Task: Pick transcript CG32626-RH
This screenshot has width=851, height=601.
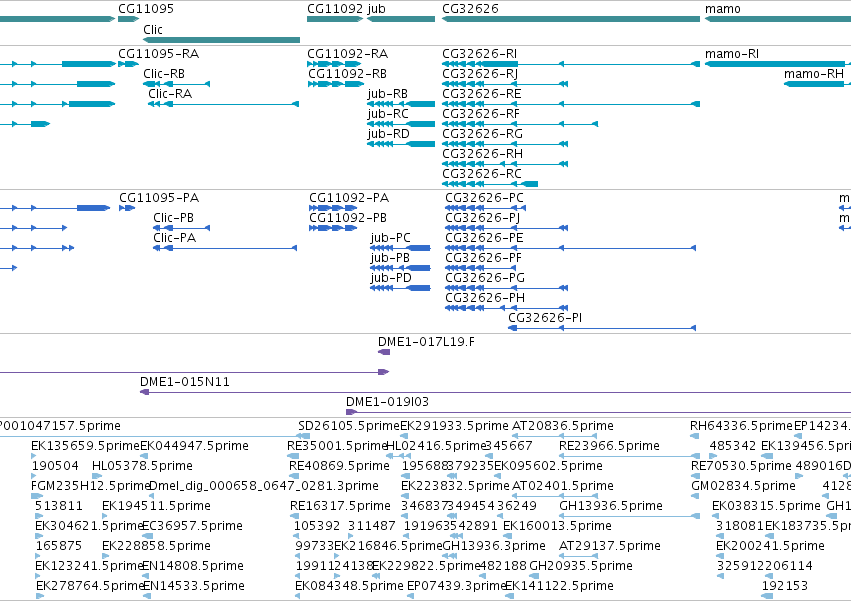Action: [x=482, y=154]
